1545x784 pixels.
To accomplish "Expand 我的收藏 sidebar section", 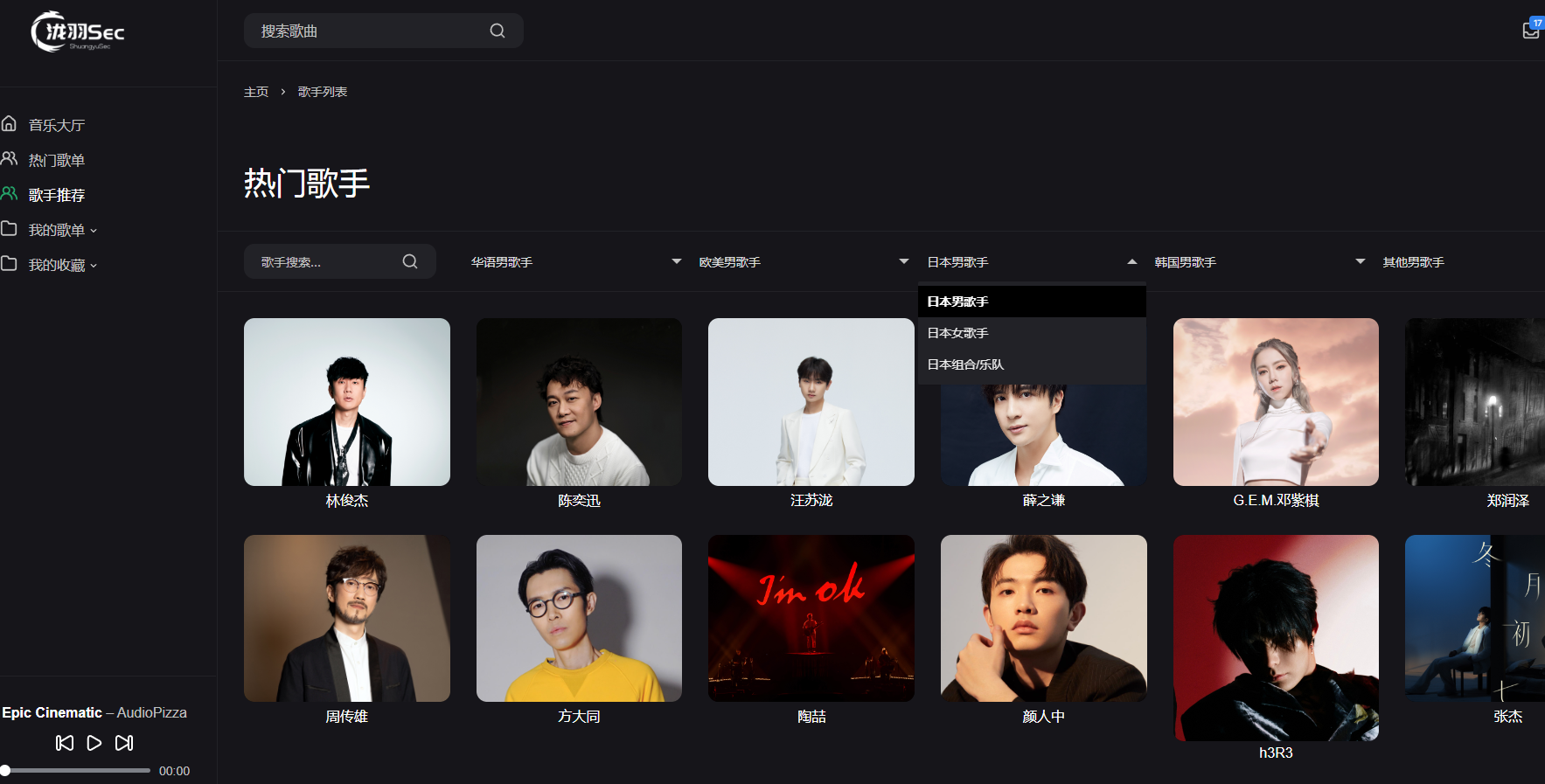I will [x=61, y=265].
